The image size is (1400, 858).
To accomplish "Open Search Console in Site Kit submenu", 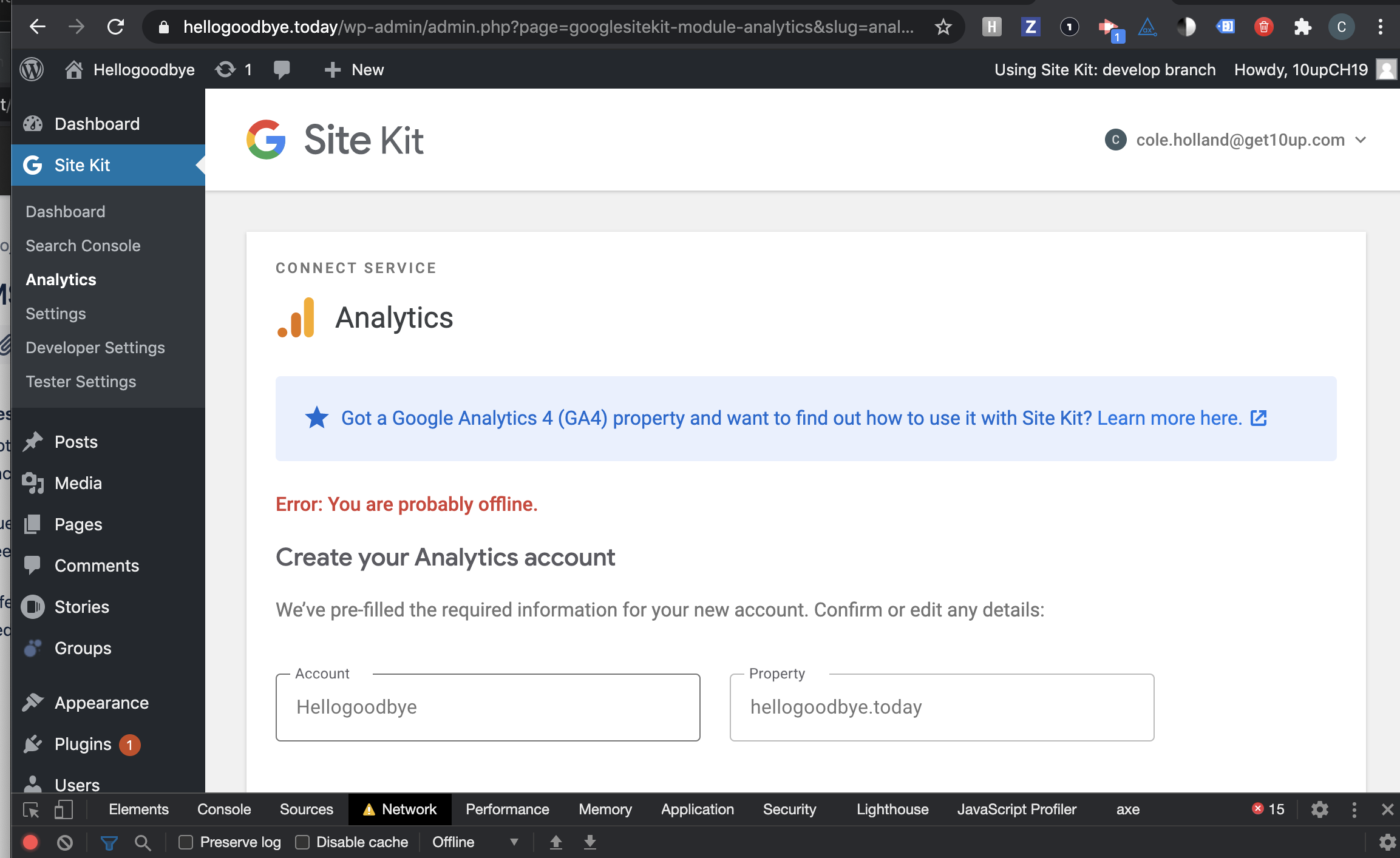I will click(x=83, y=246).
